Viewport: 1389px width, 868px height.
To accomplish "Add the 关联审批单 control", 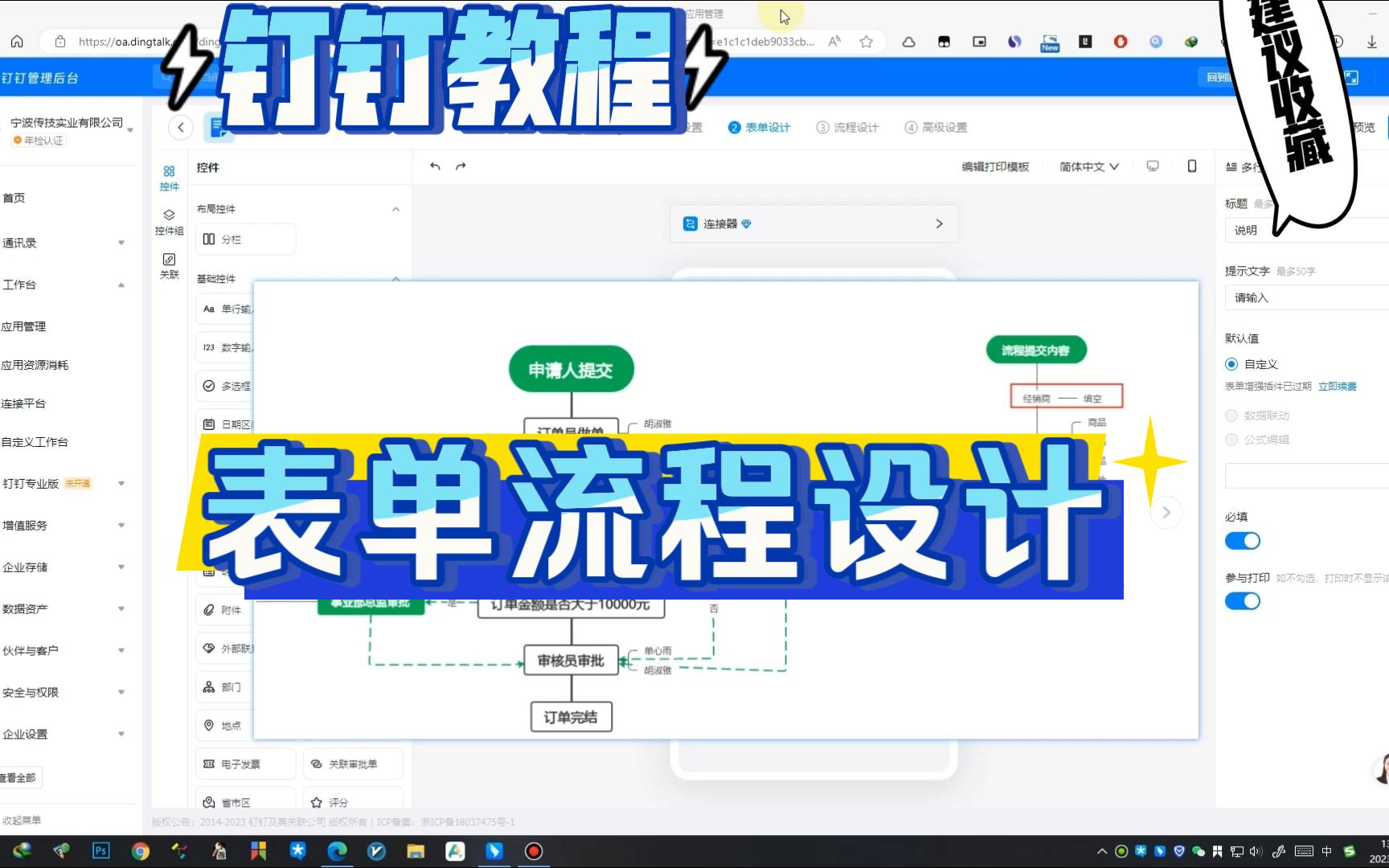I will pos(353,764).
